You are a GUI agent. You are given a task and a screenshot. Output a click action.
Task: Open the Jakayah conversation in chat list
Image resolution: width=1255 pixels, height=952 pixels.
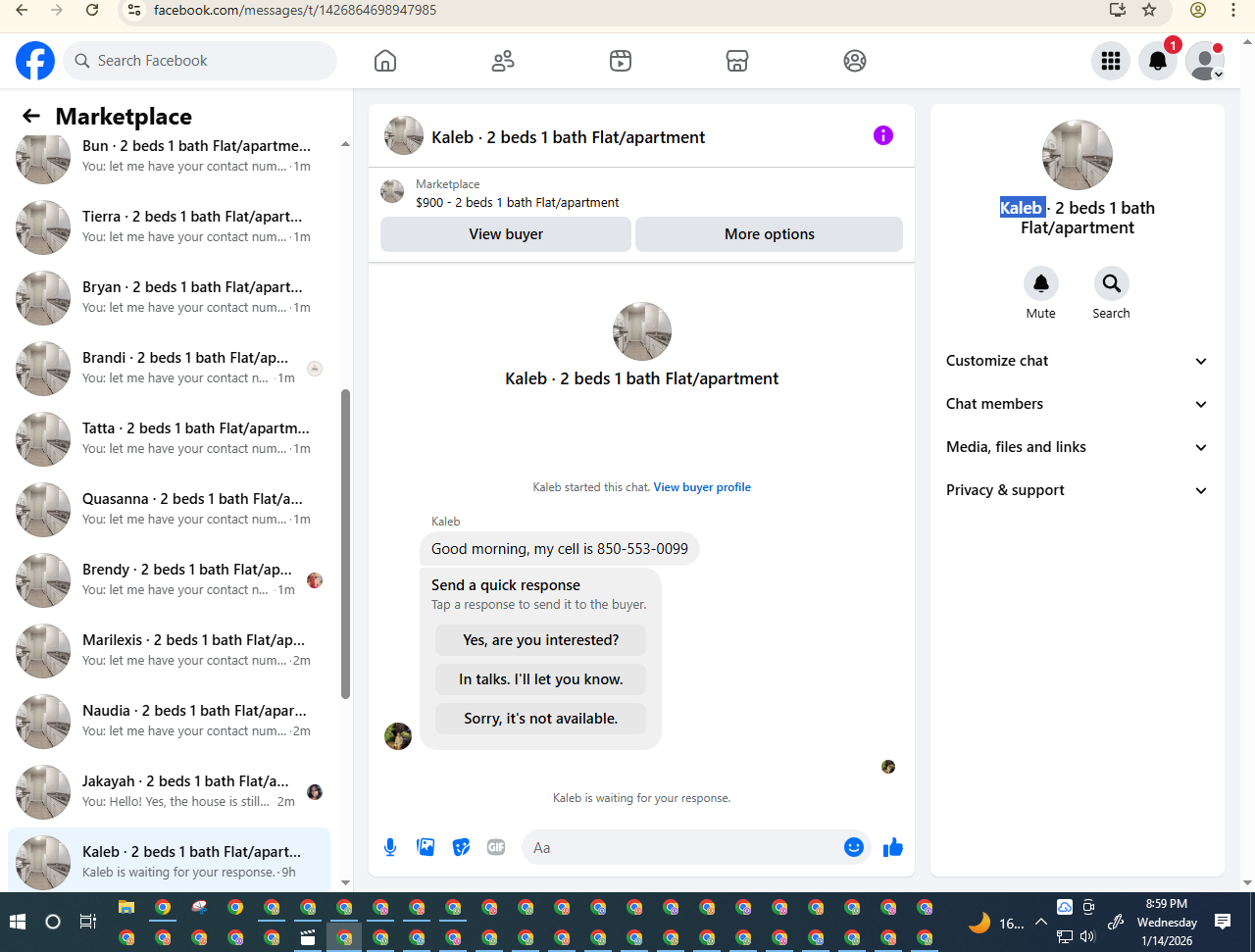click(169, 791)
